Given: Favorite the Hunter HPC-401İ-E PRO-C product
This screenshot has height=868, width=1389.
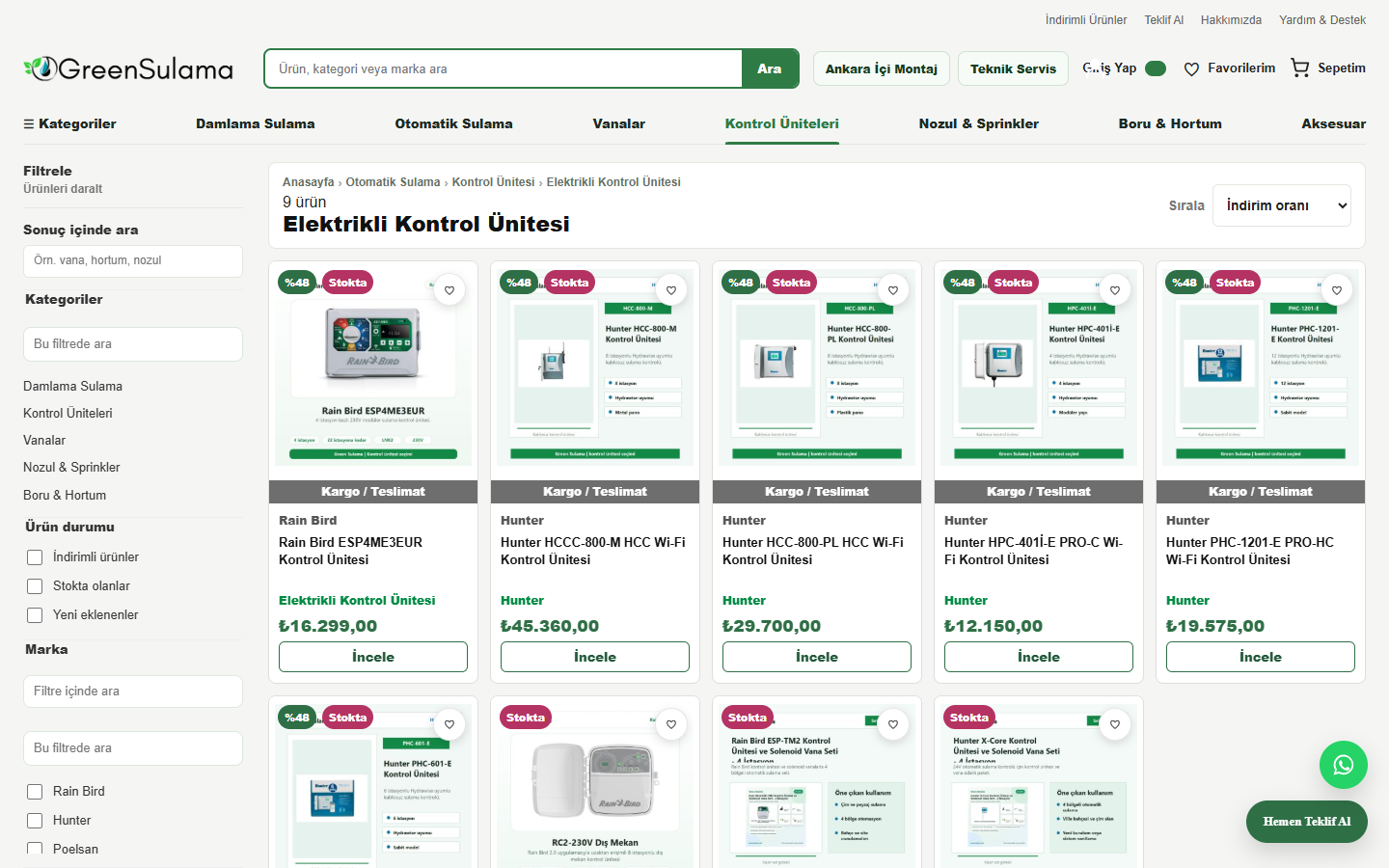Looking at the screenshot, I should pos(1115,290).
